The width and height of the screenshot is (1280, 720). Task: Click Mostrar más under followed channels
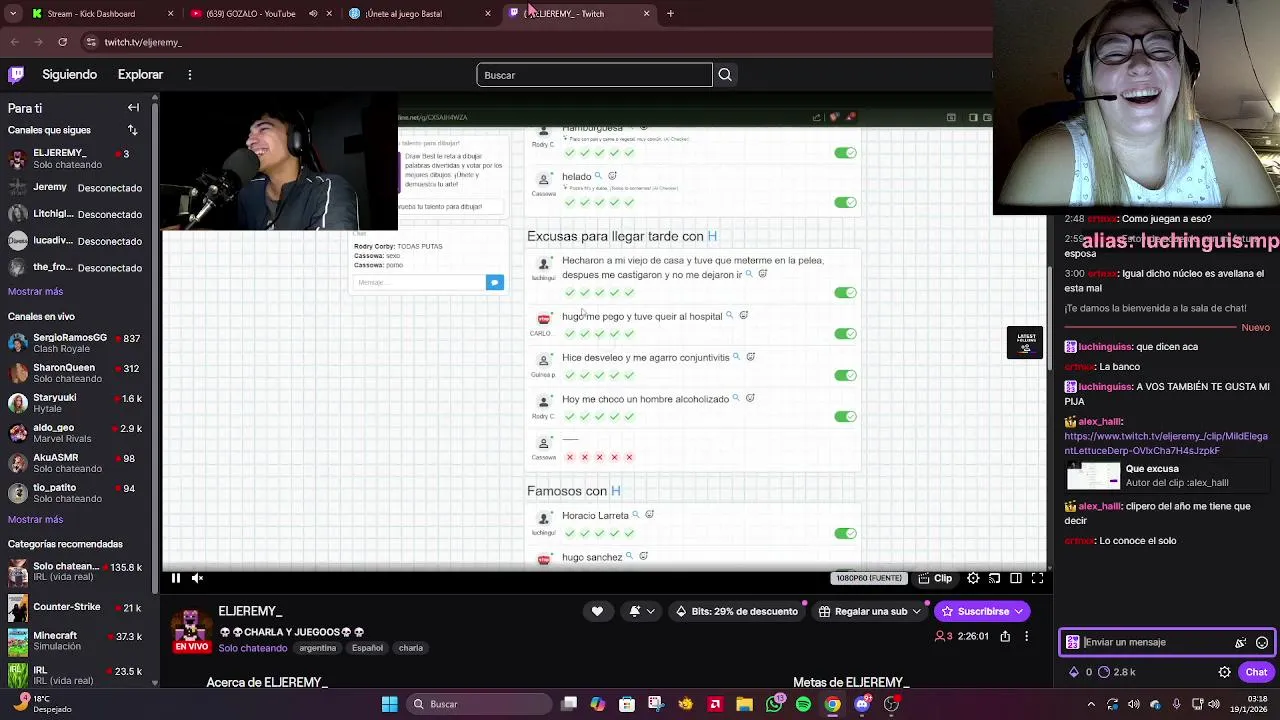coord(35,291)
